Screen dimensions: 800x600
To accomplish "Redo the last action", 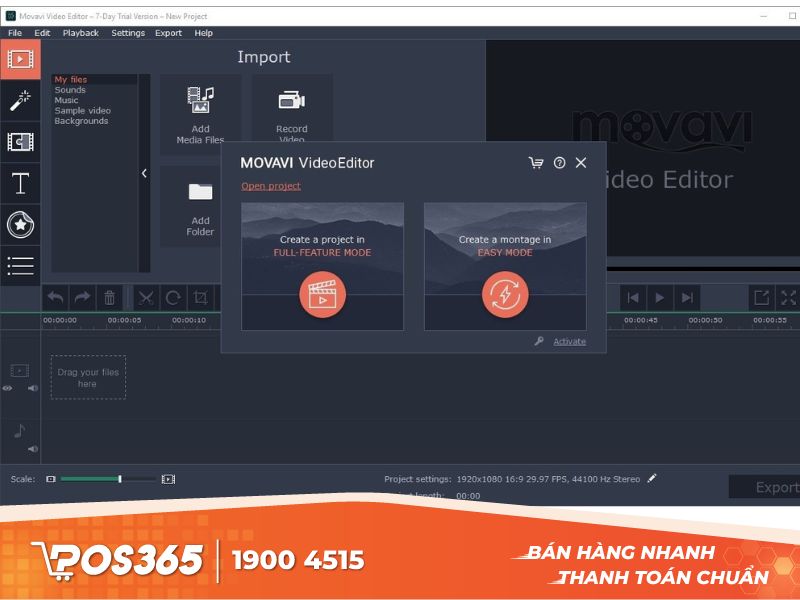I will pos(82,297).
